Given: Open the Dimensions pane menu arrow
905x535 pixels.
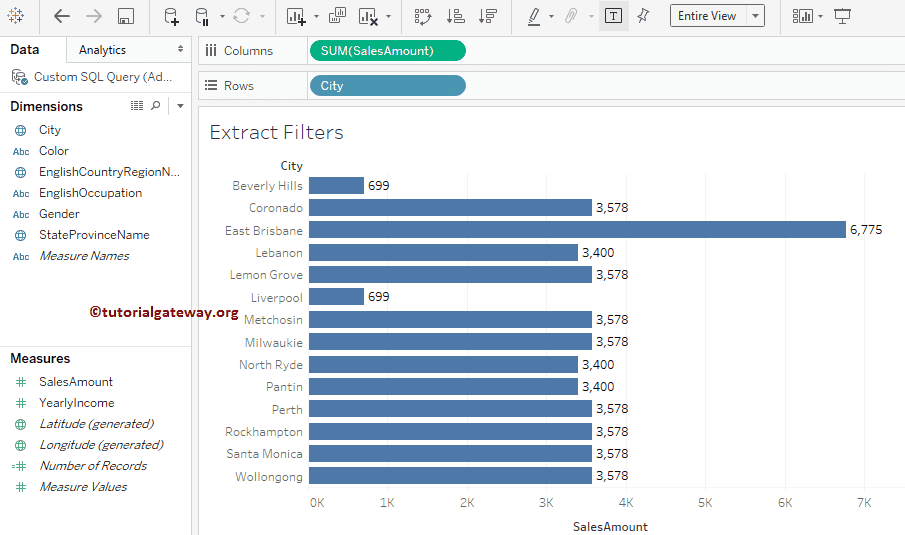Looking at the screenshot, I should [180, 106].
